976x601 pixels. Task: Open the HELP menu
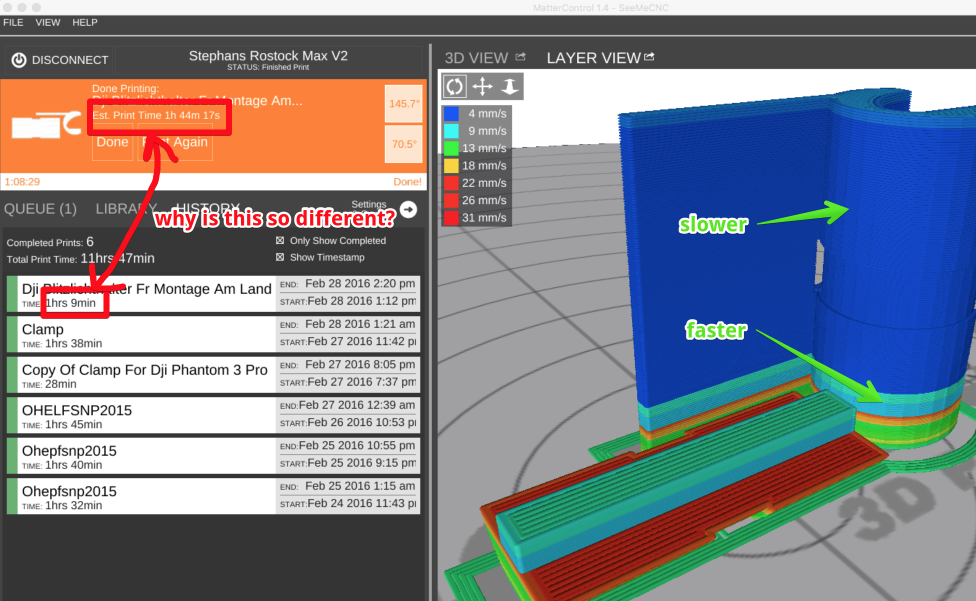[85, 22]
